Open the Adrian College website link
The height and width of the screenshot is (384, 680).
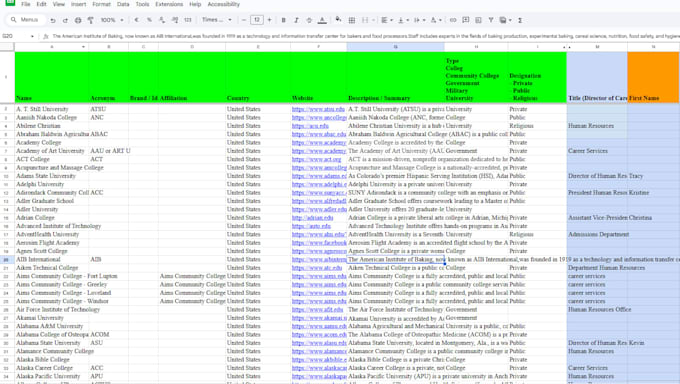click(312, 218)
